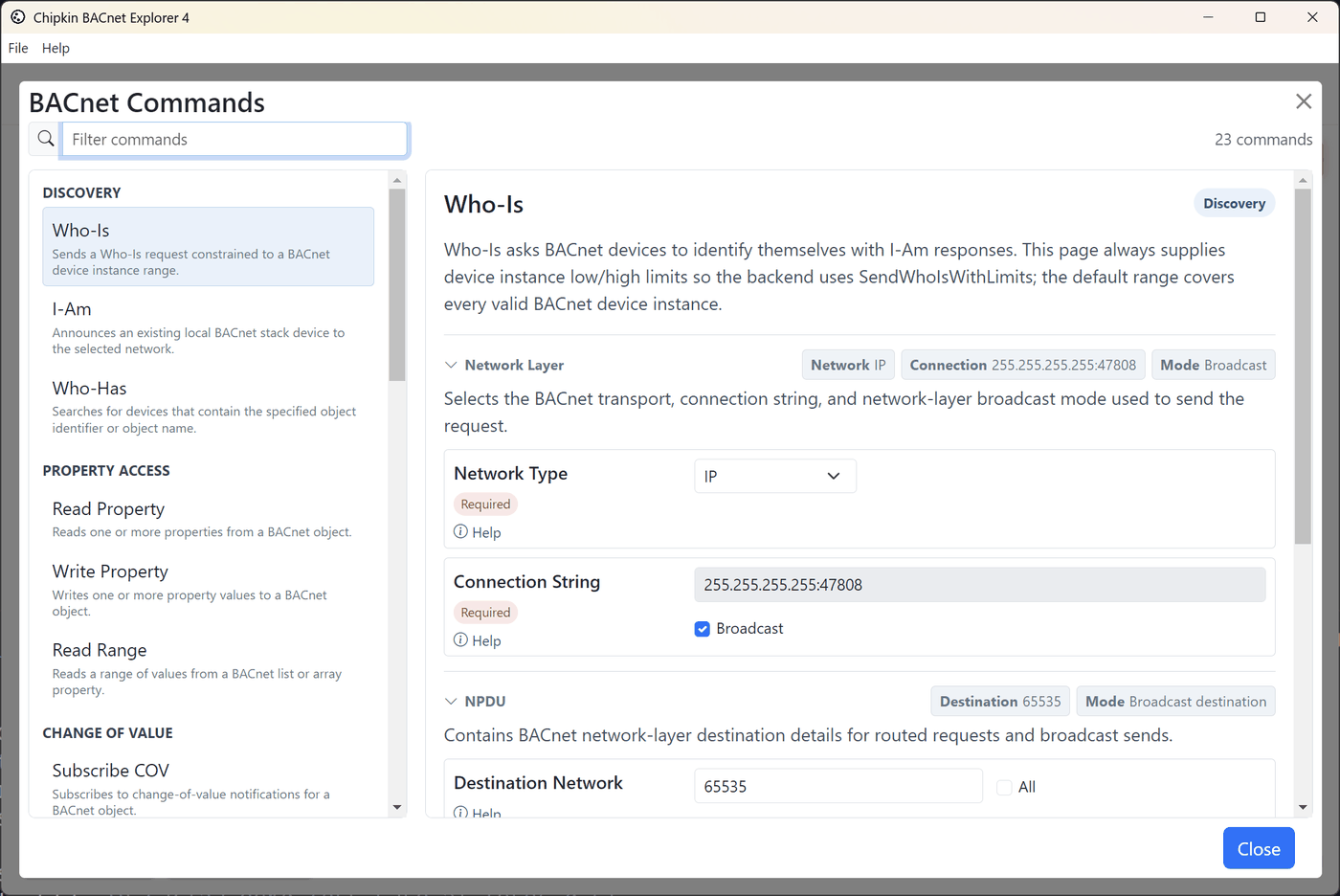Screen dimensions: 1340x896
Task: Click the Mode Broadcast summary chip
Action: (x=1214, y=365)
